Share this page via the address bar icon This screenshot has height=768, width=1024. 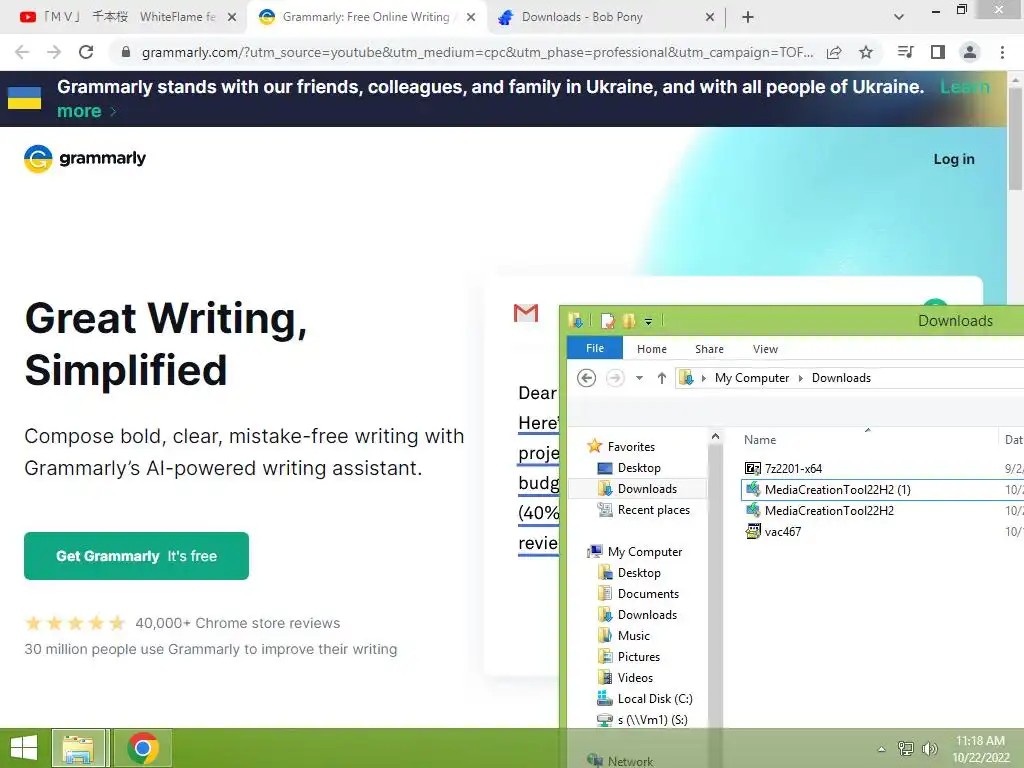[x=834, y=52]
